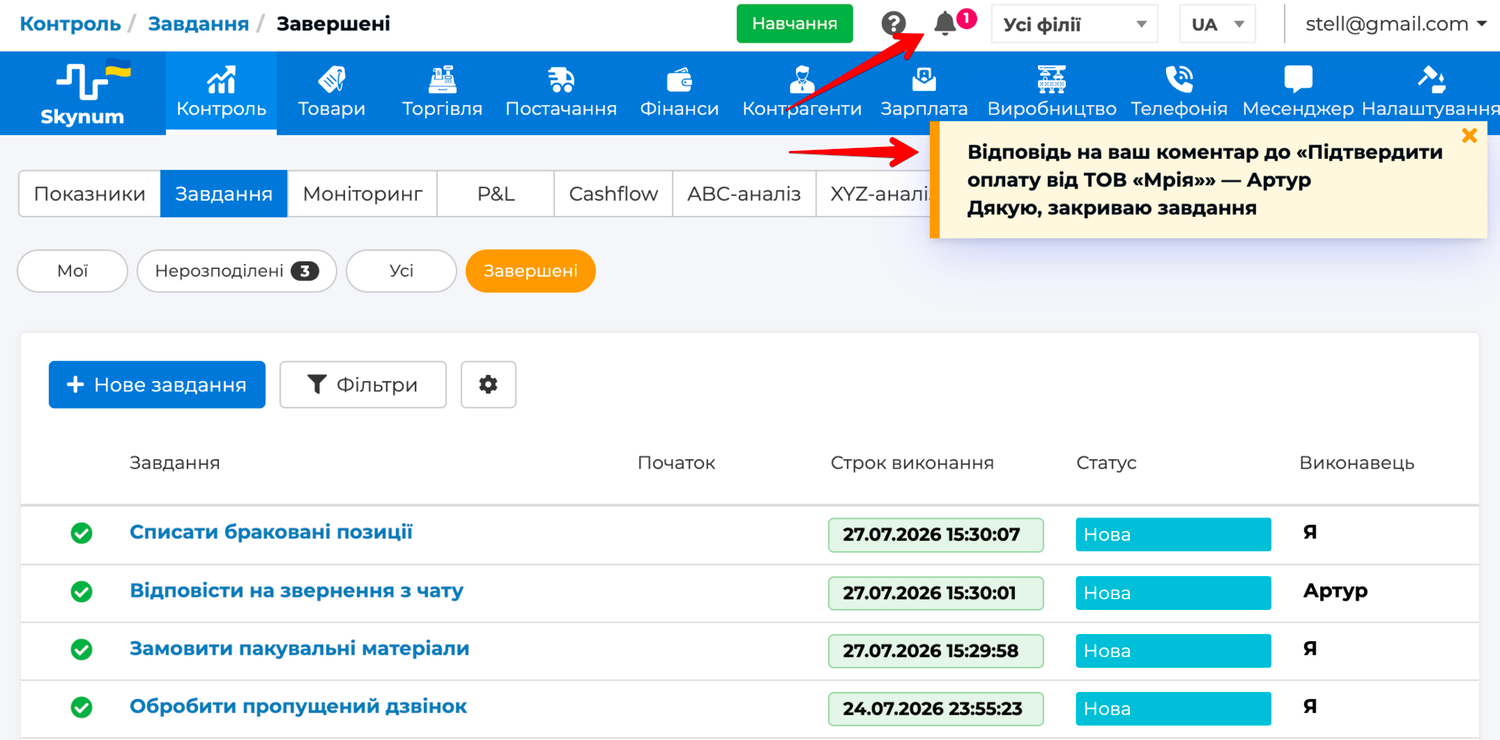The width and height of the screenshot is (1500, 740).
Task: Open task Замовити пакувальні матеріали
Action: tap(300, 648)
